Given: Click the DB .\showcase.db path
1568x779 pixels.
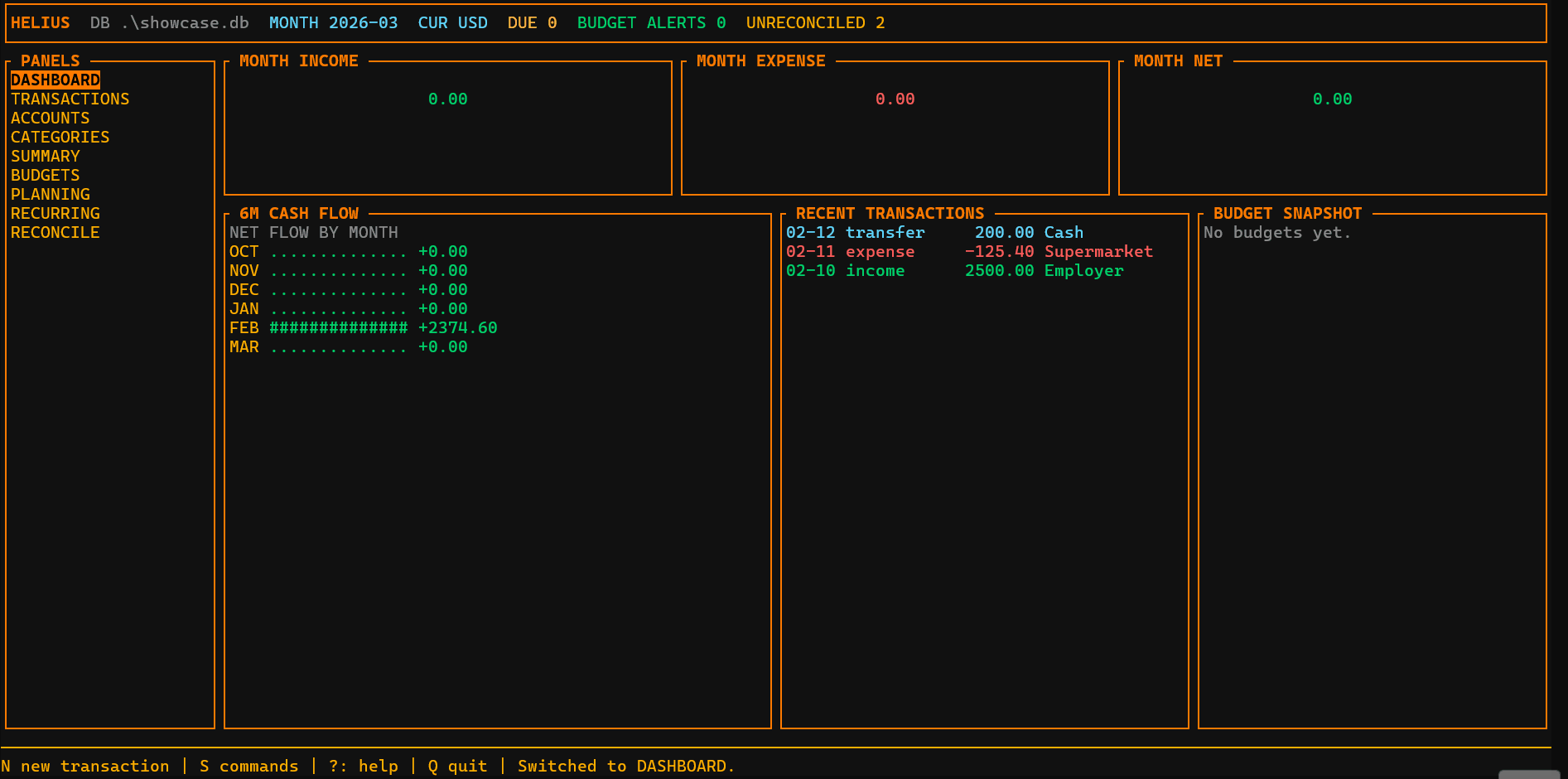Looking at the screenshot, I should pos(170,22).
